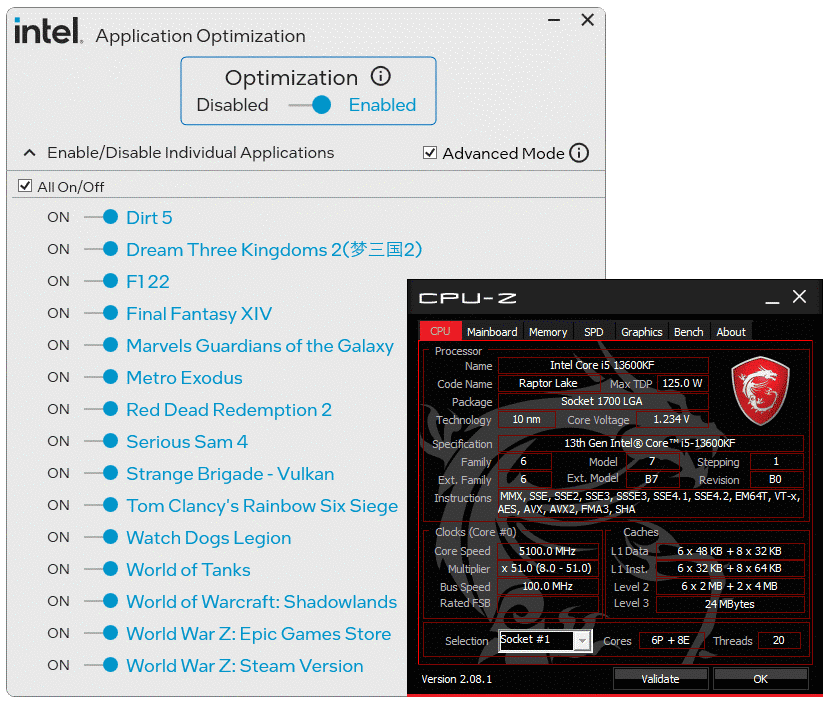
Task: Click the Max TDP value 125.0 W
Action: (x=682, y=383)
